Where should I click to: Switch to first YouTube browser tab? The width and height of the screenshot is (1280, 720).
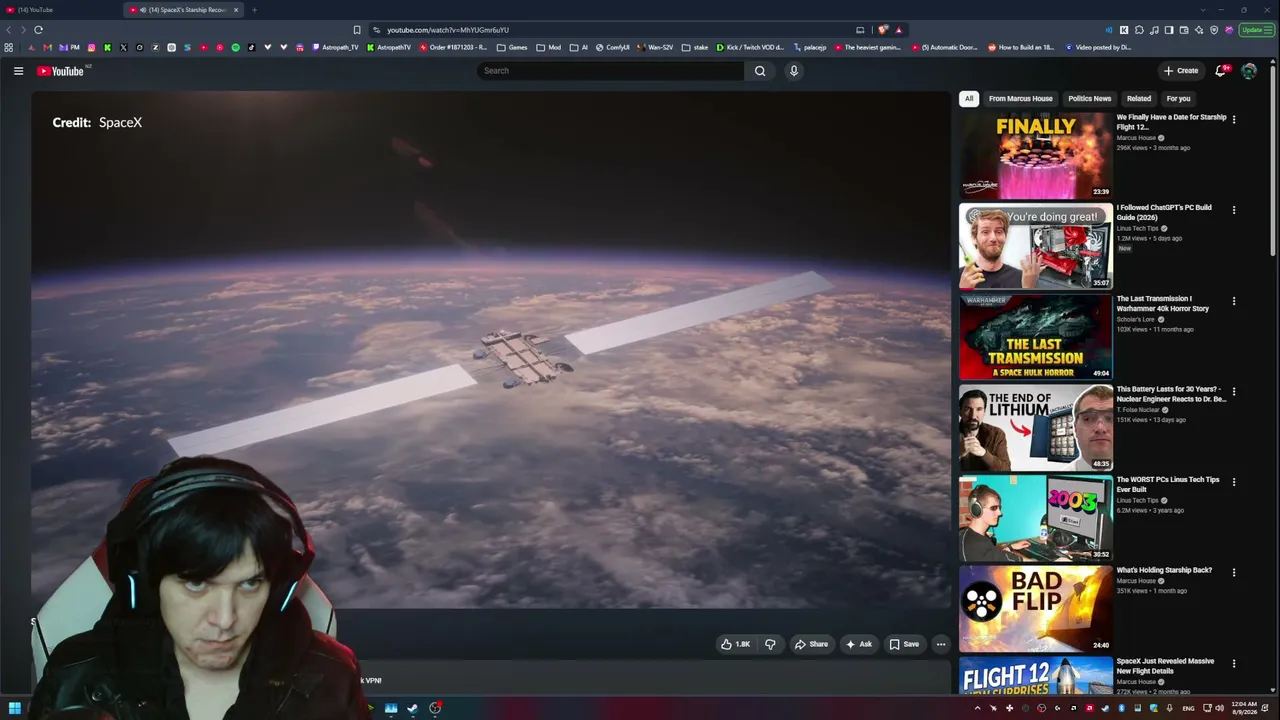(60, 10)
